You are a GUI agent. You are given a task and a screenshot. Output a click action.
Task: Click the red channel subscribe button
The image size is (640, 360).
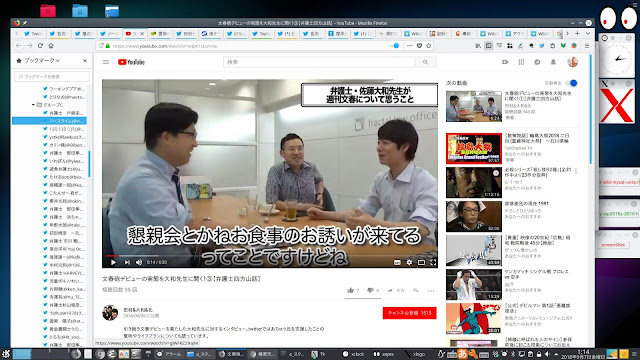[409, 313]
